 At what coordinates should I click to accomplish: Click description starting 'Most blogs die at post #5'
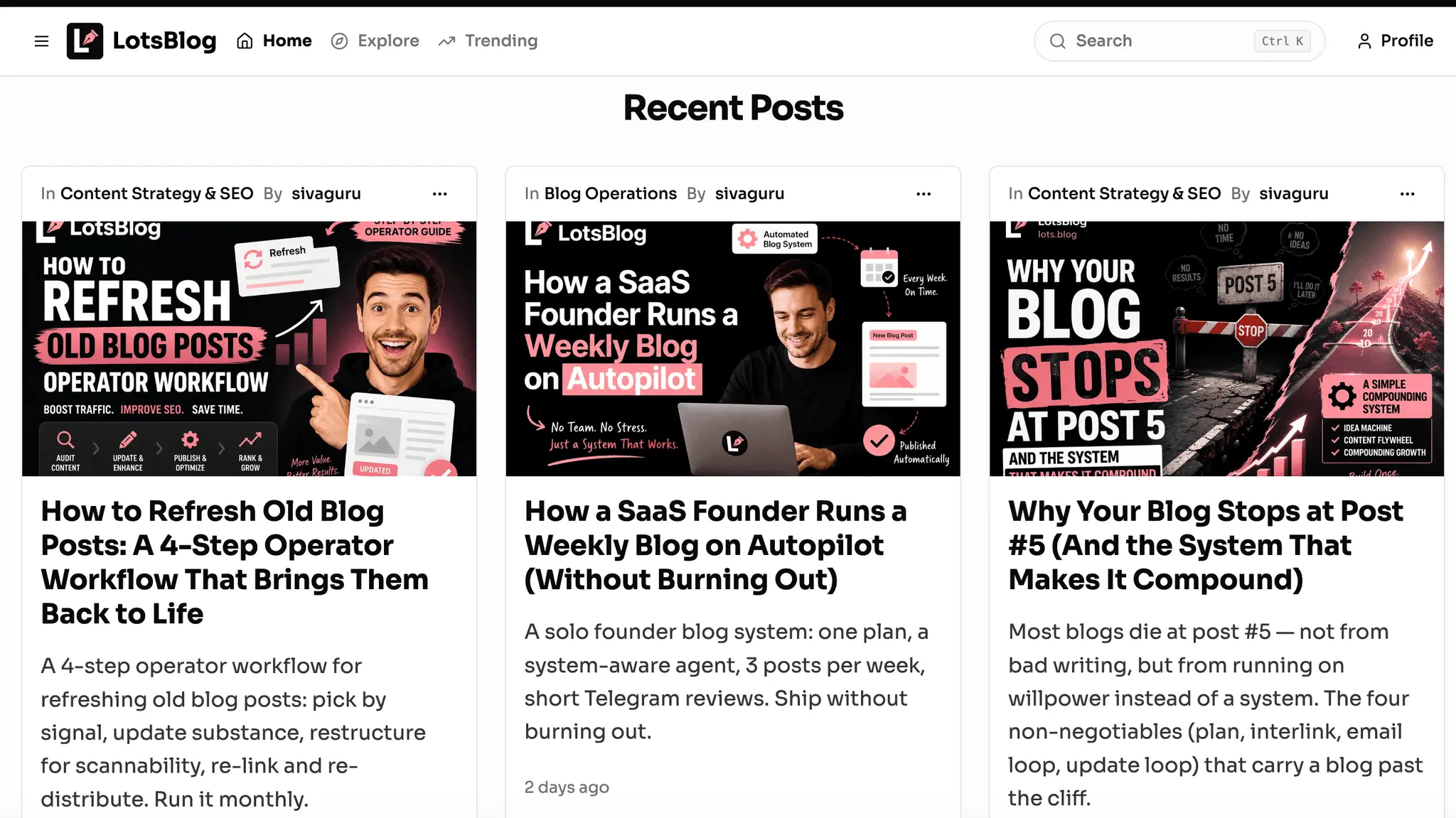click(1216, 714)
